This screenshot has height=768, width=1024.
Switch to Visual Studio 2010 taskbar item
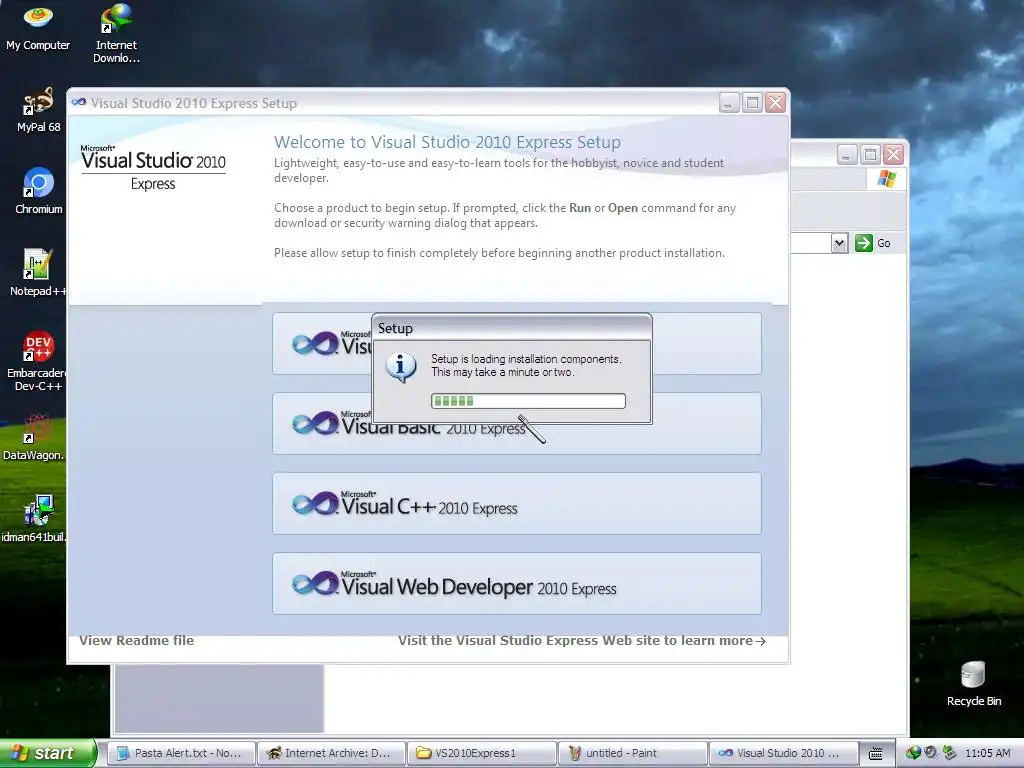pyautogui.click(x=782, y=753)
